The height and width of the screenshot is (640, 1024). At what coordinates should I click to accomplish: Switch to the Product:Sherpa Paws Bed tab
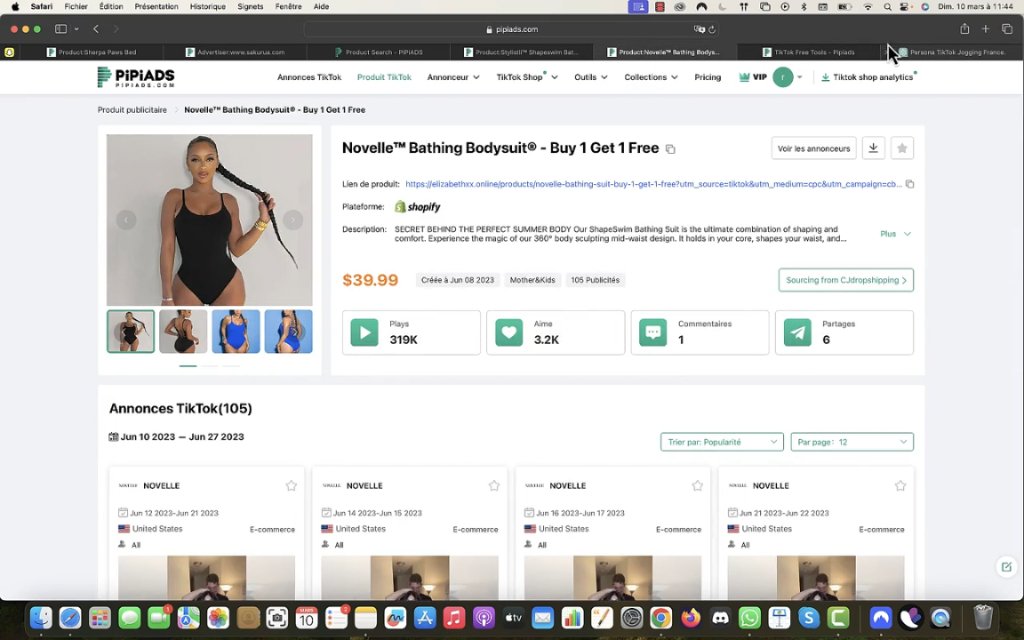click(x=91, y=52)
